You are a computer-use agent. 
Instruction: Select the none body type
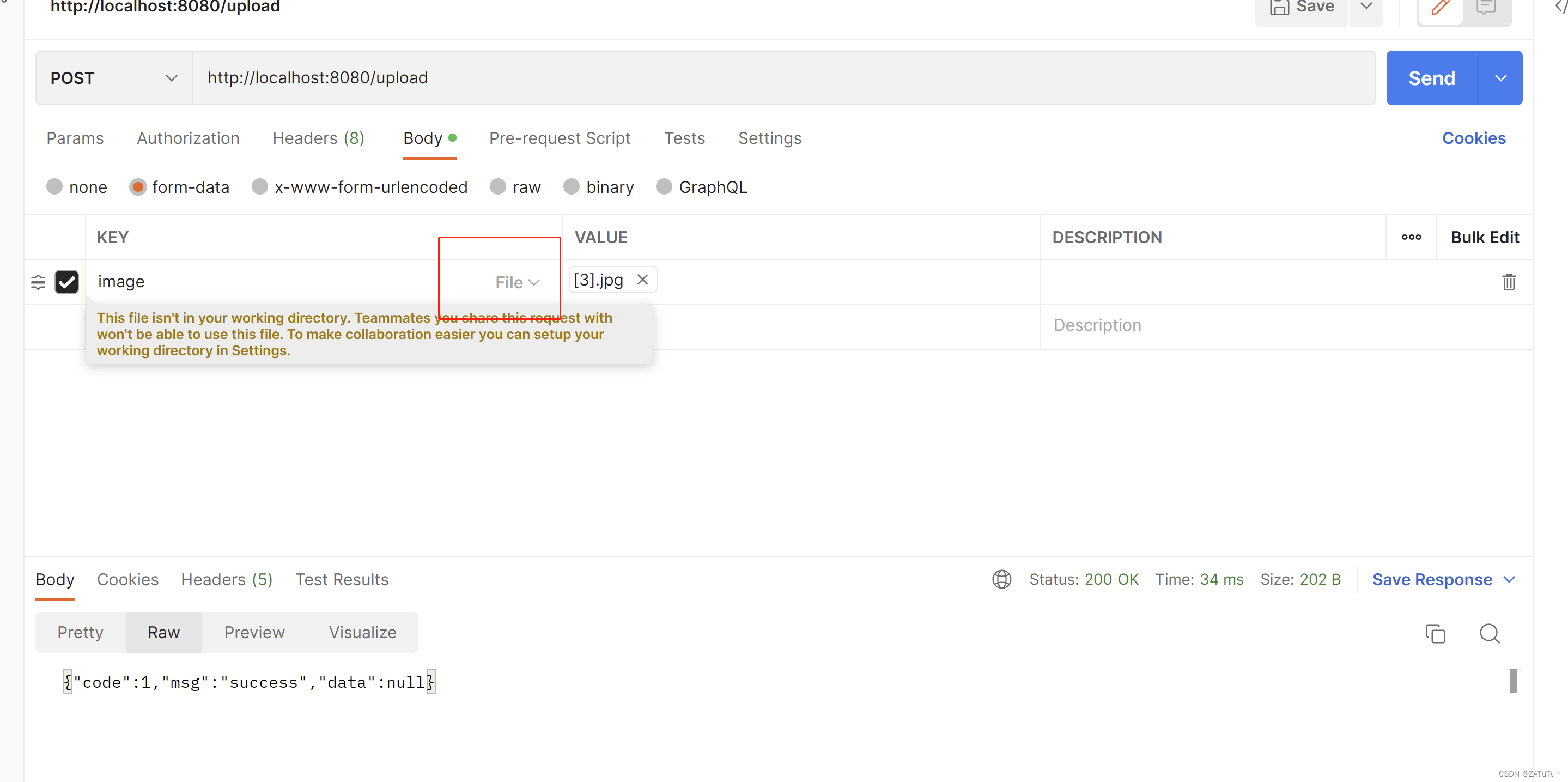(x=77, y=187)
